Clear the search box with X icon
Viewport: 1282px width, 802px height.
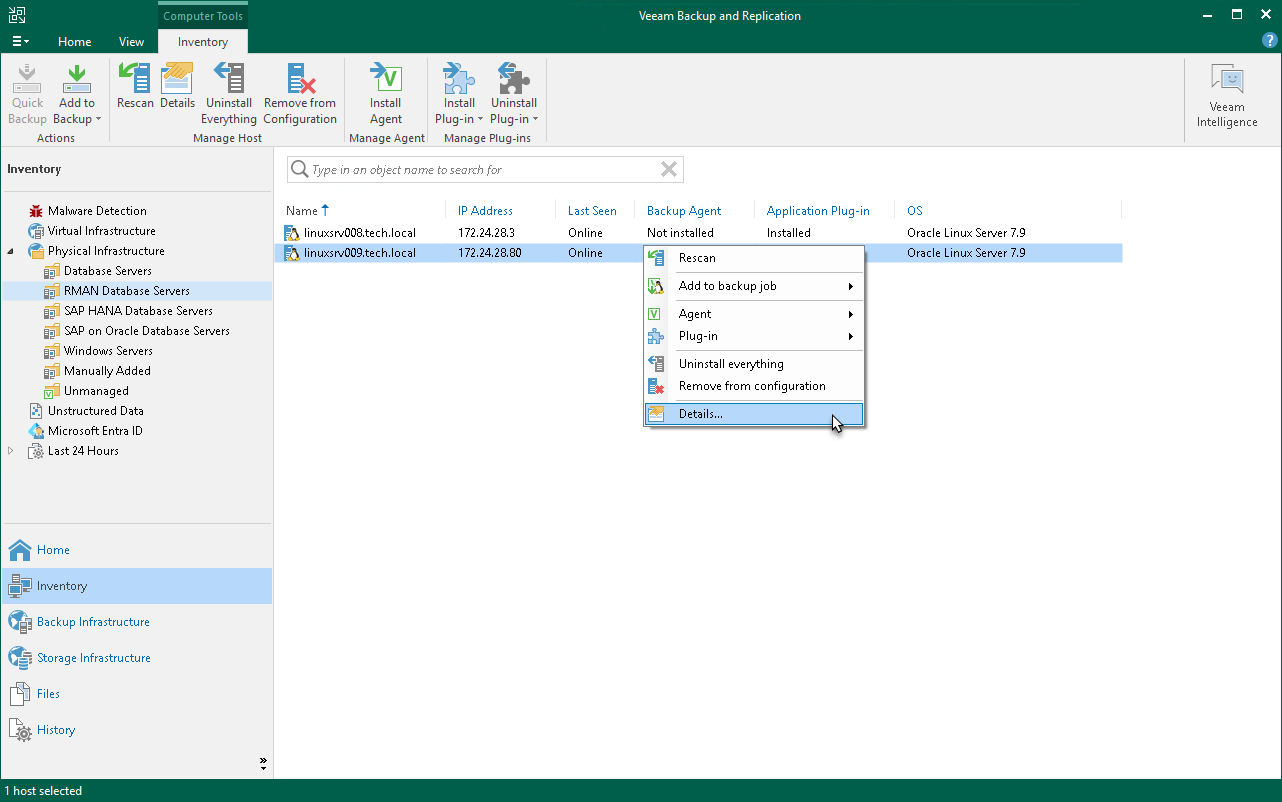(669, 170)
